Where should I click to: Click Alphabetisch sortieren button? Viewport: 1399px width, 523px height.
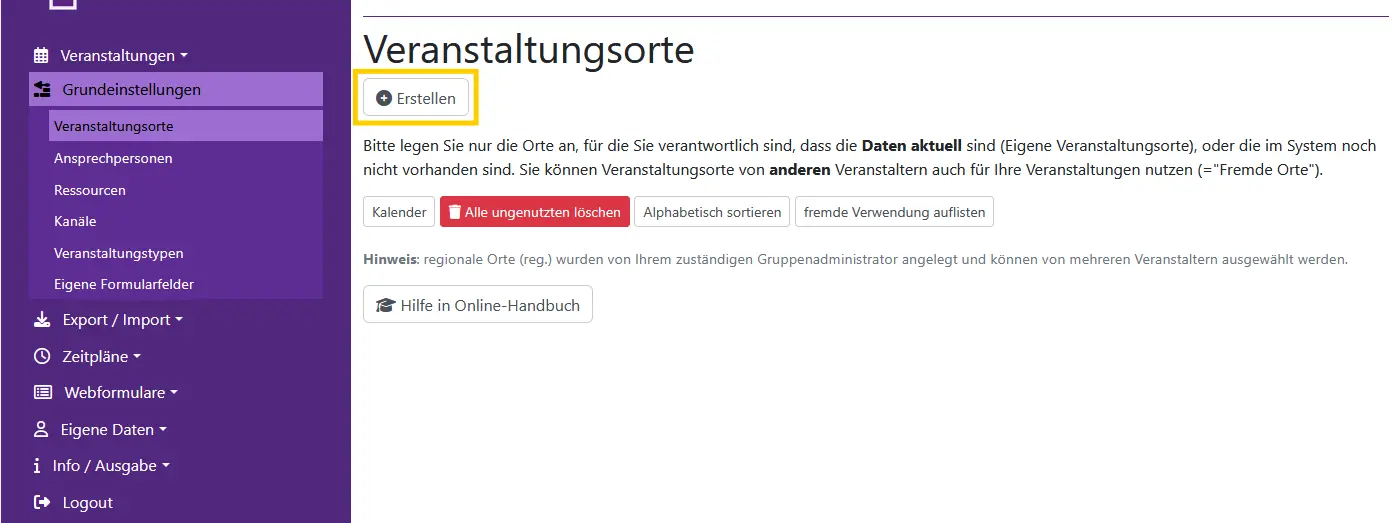(x=712, y=212)
